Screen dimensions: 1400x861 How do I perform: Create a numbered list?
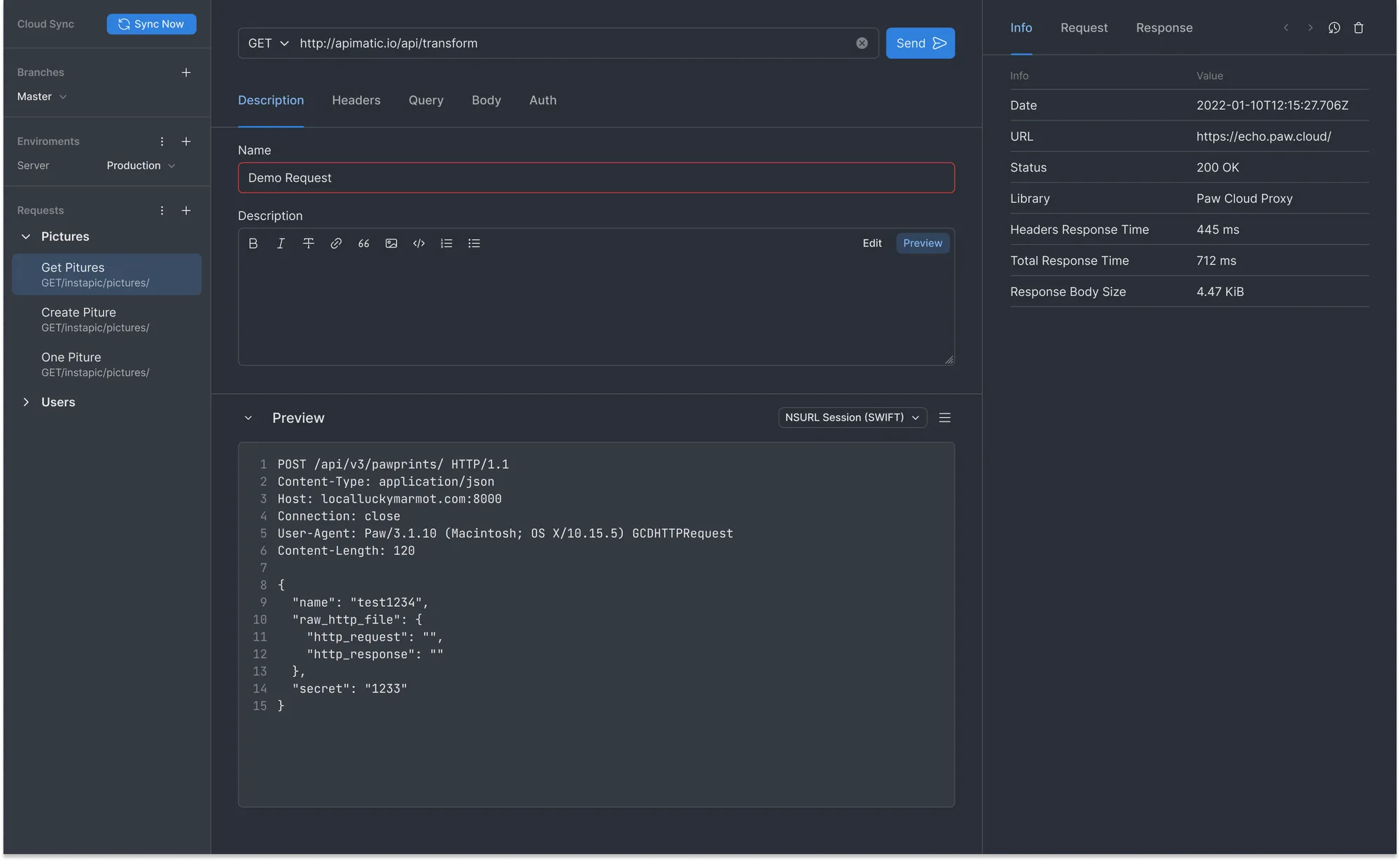447,243
